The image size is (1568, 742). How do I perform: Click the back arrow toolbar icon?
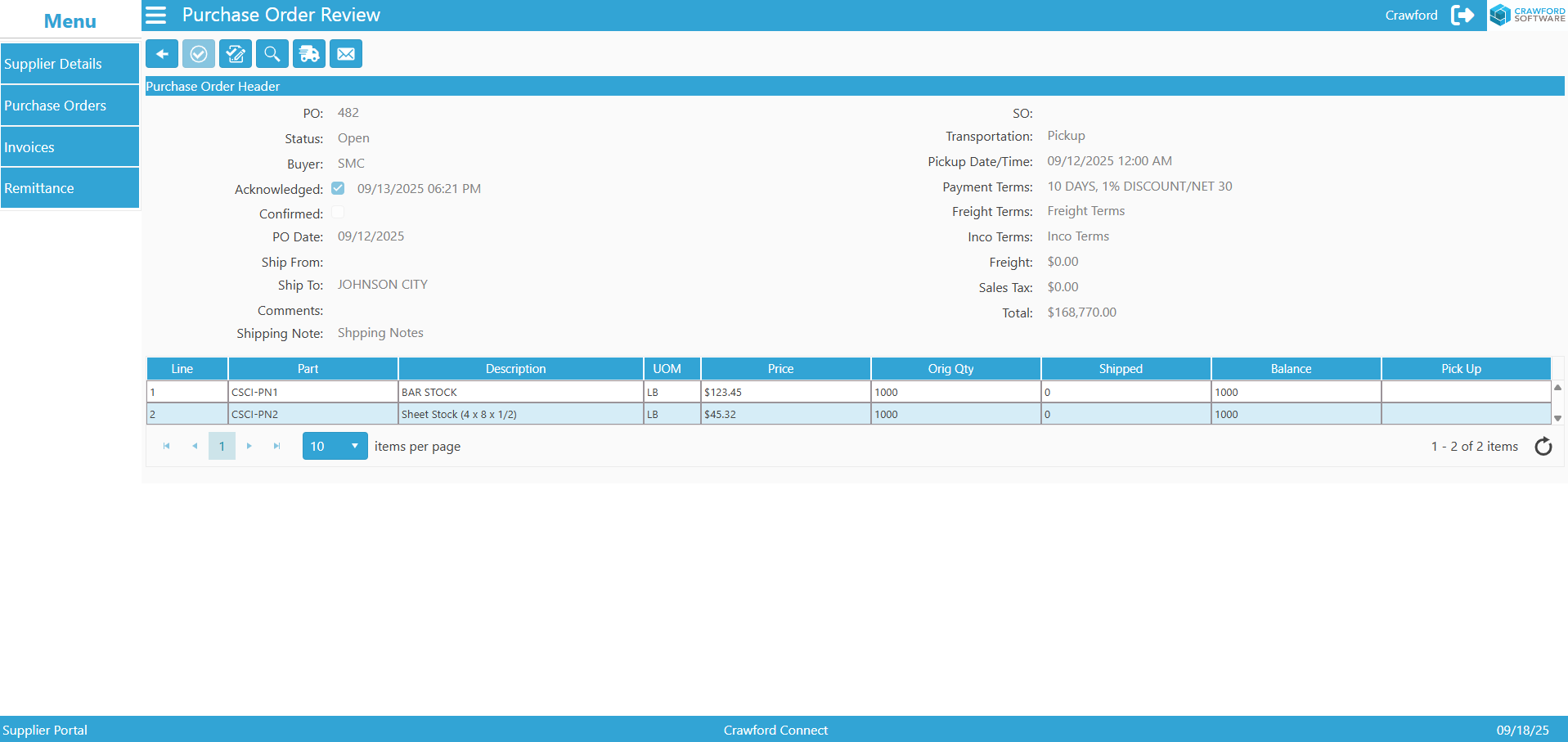tap(161, 53)
